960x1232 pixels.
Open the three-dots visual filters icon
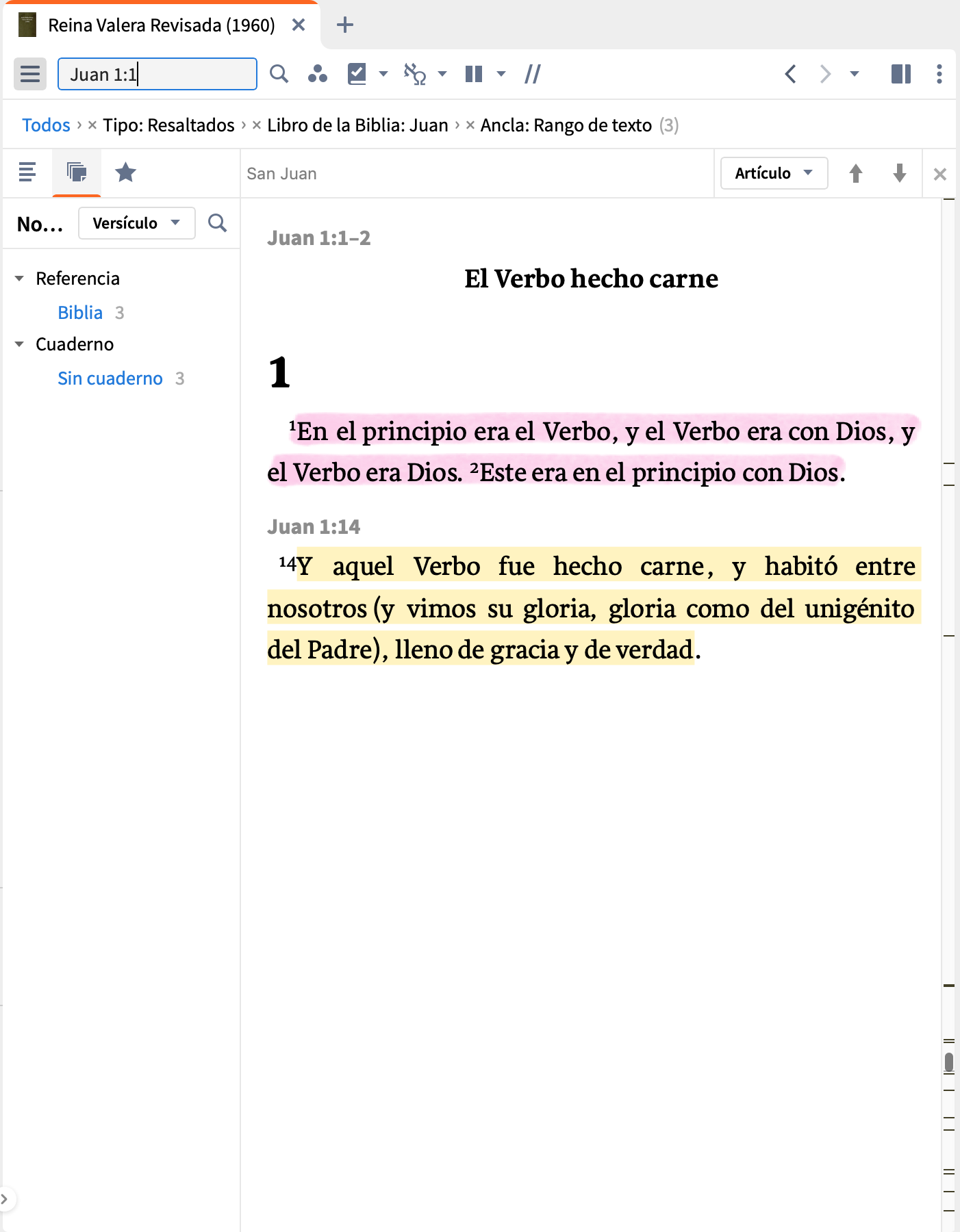tap(318, 74)
